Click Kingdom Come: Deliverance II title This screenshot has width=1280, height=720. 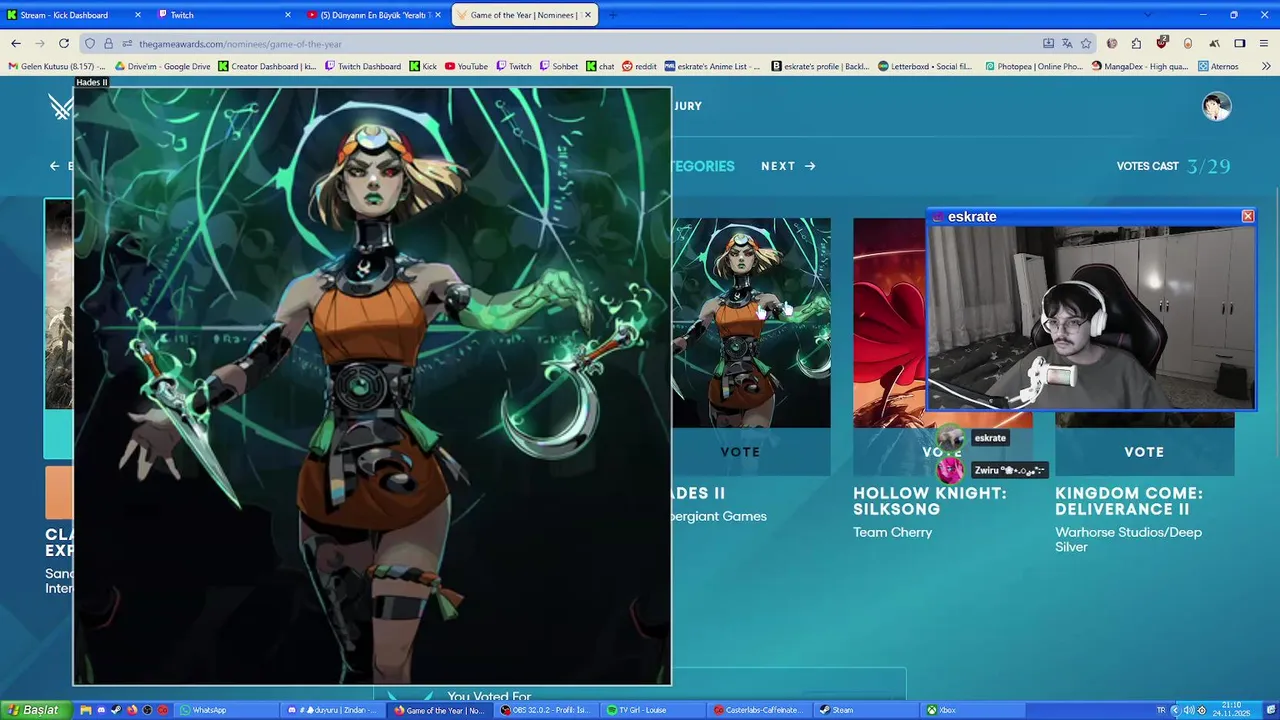(1129, 501)
